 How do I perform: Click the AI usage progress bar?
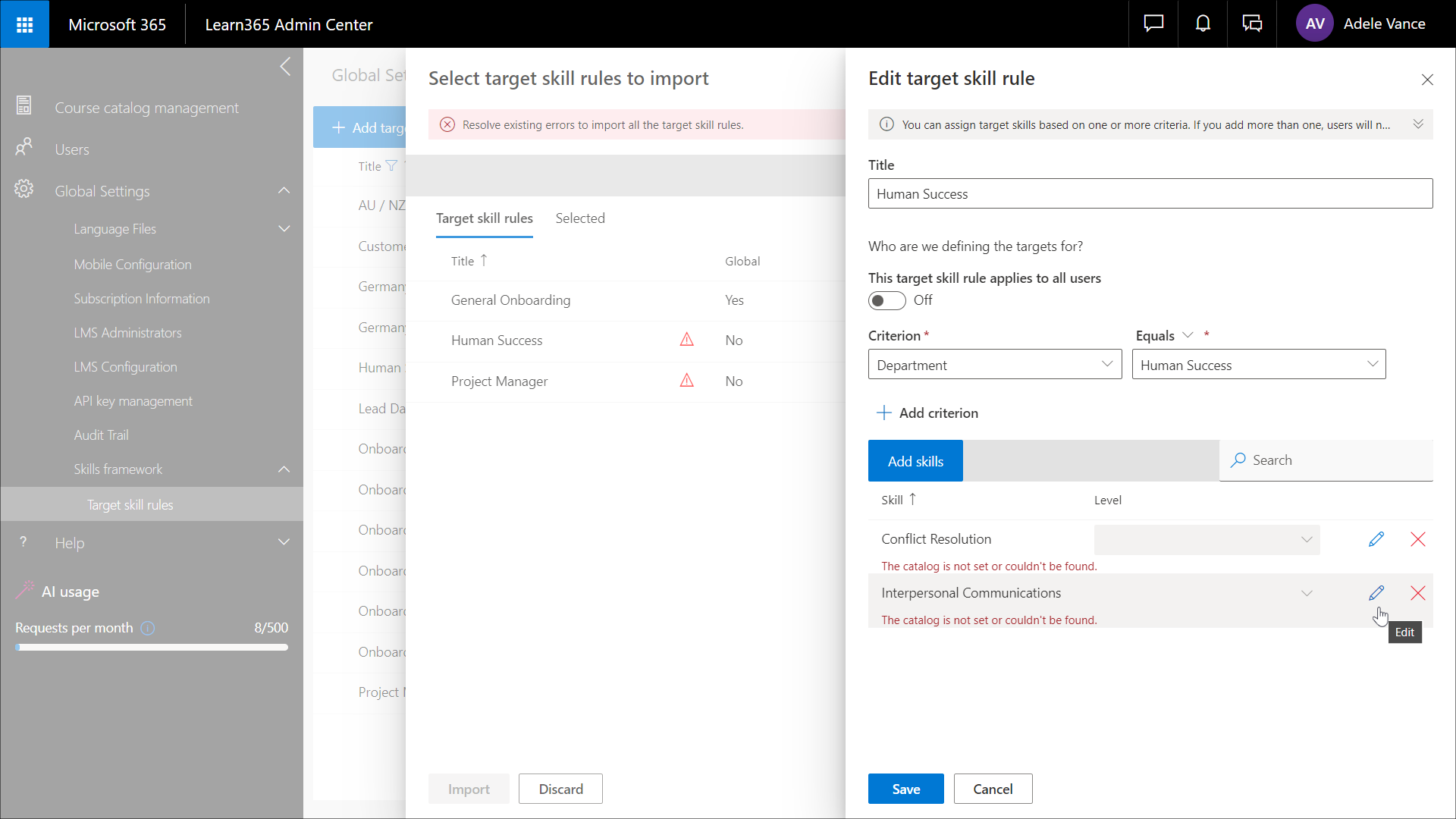tap(152, 648)
